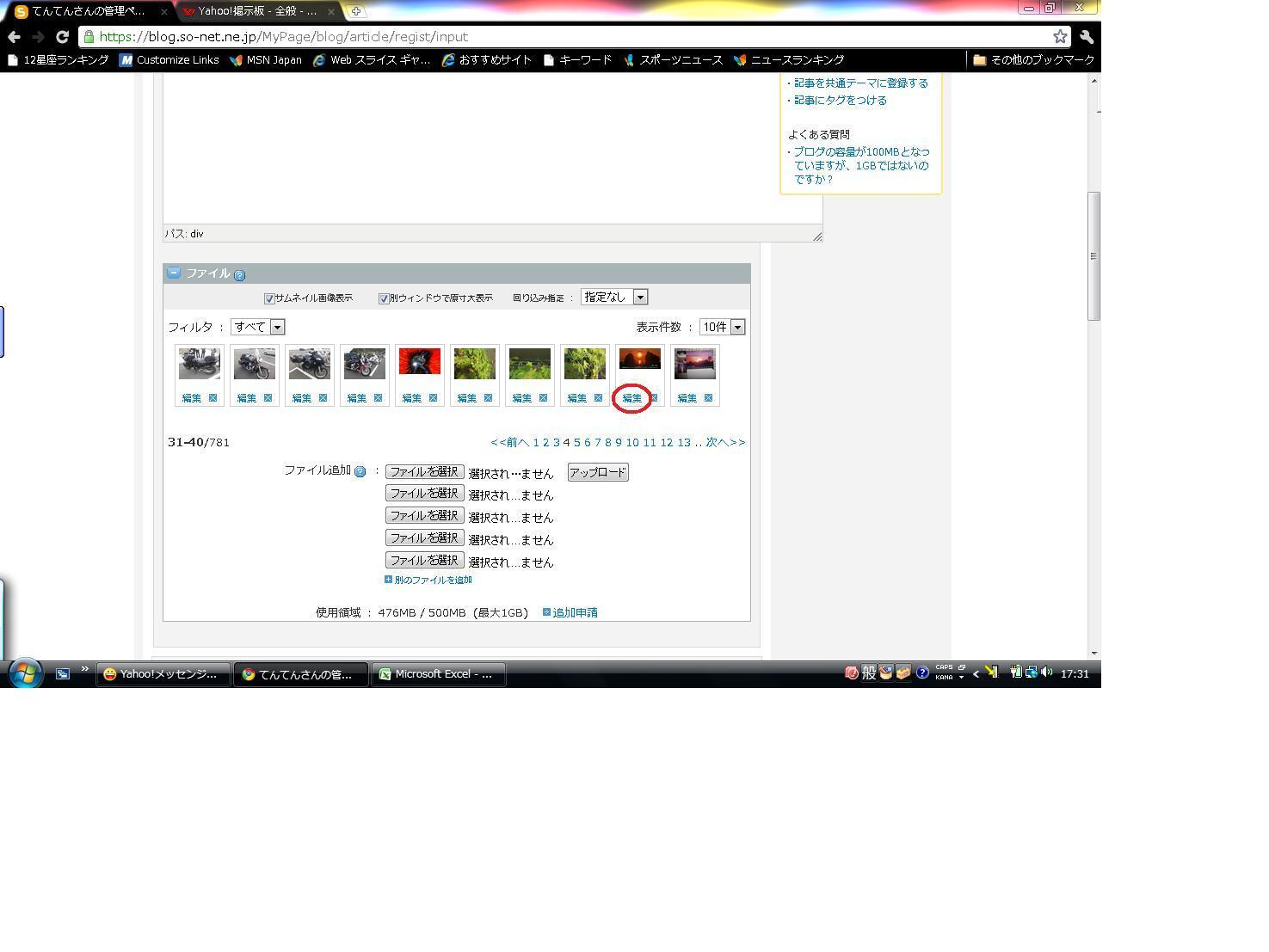Open a new browser tab
The image size is (1269, 952).
pos(355,11)
